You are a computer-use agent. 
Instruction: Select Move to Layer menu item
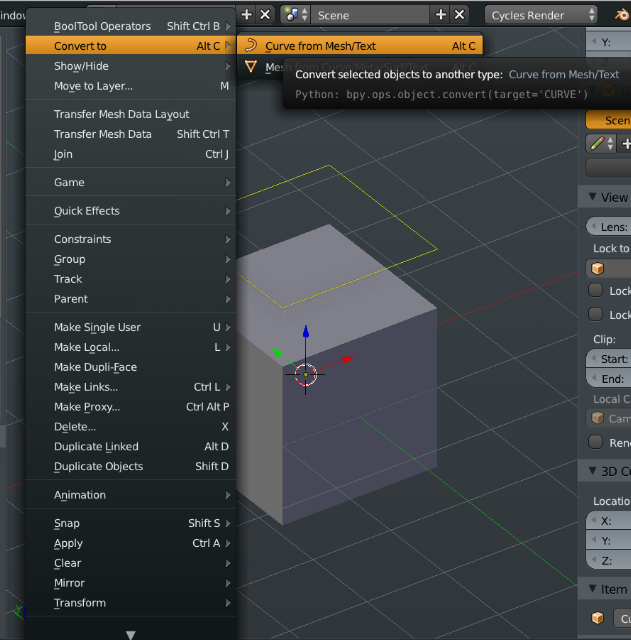pos(131,86)
